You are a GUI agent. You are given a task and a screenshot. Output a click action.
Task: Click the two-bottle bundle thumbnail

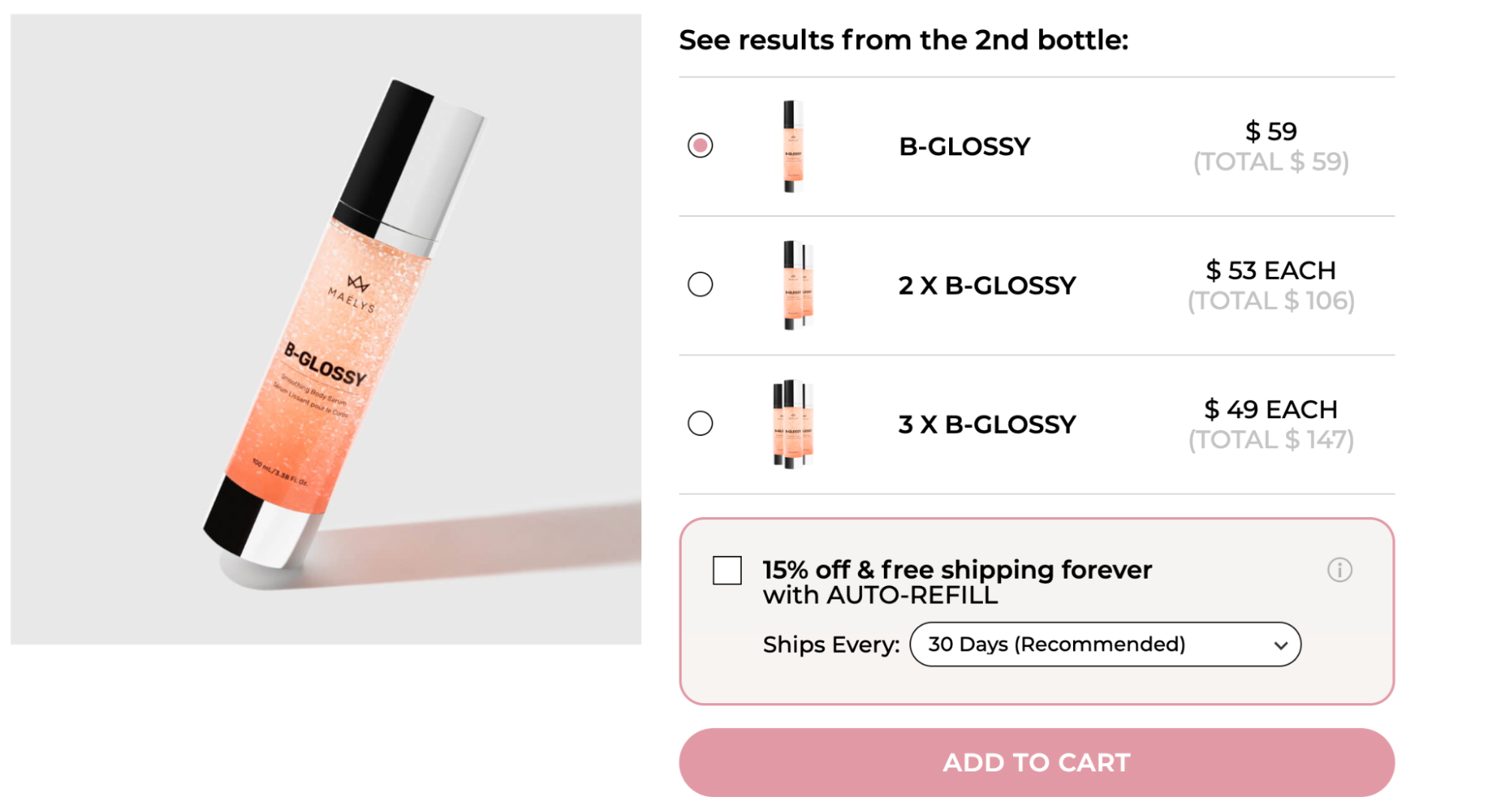click(x=797, y=285)
